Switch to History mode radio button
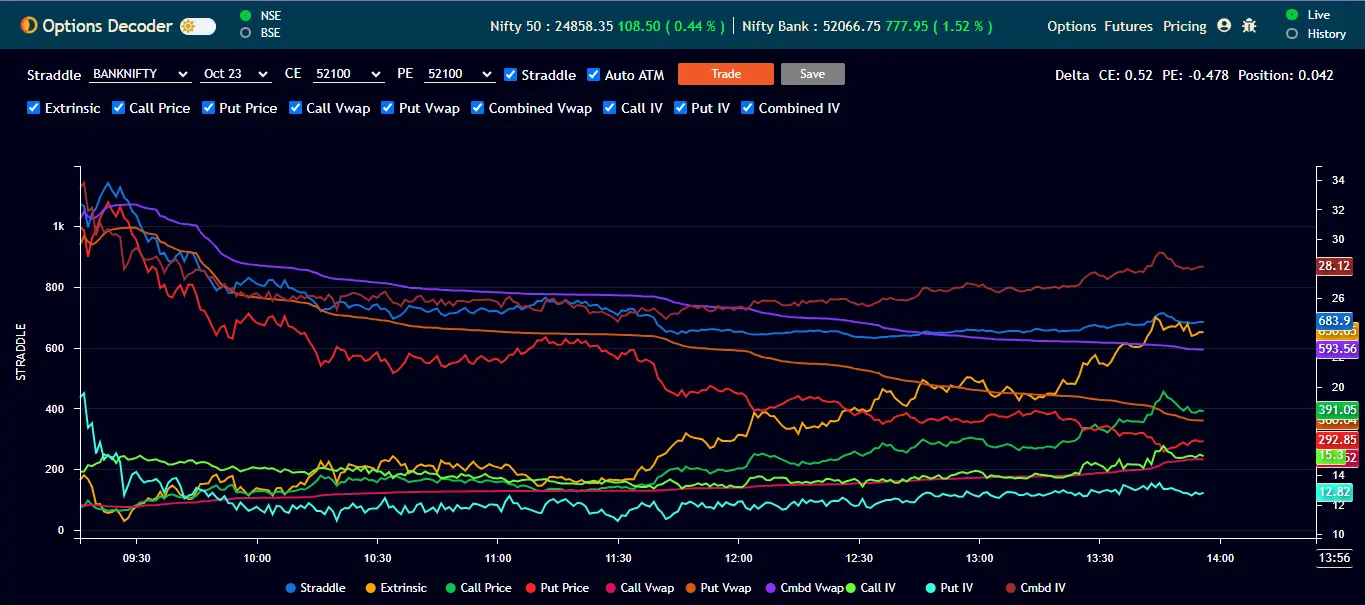 click(1292, 34)
